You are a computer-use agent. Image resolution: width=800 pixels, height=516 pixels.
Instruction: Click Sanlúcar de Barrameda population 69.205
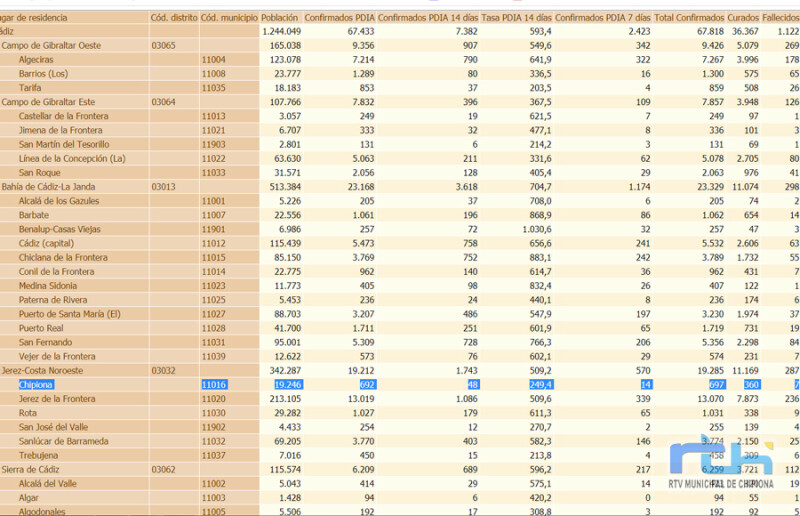[x=288, y=441]
